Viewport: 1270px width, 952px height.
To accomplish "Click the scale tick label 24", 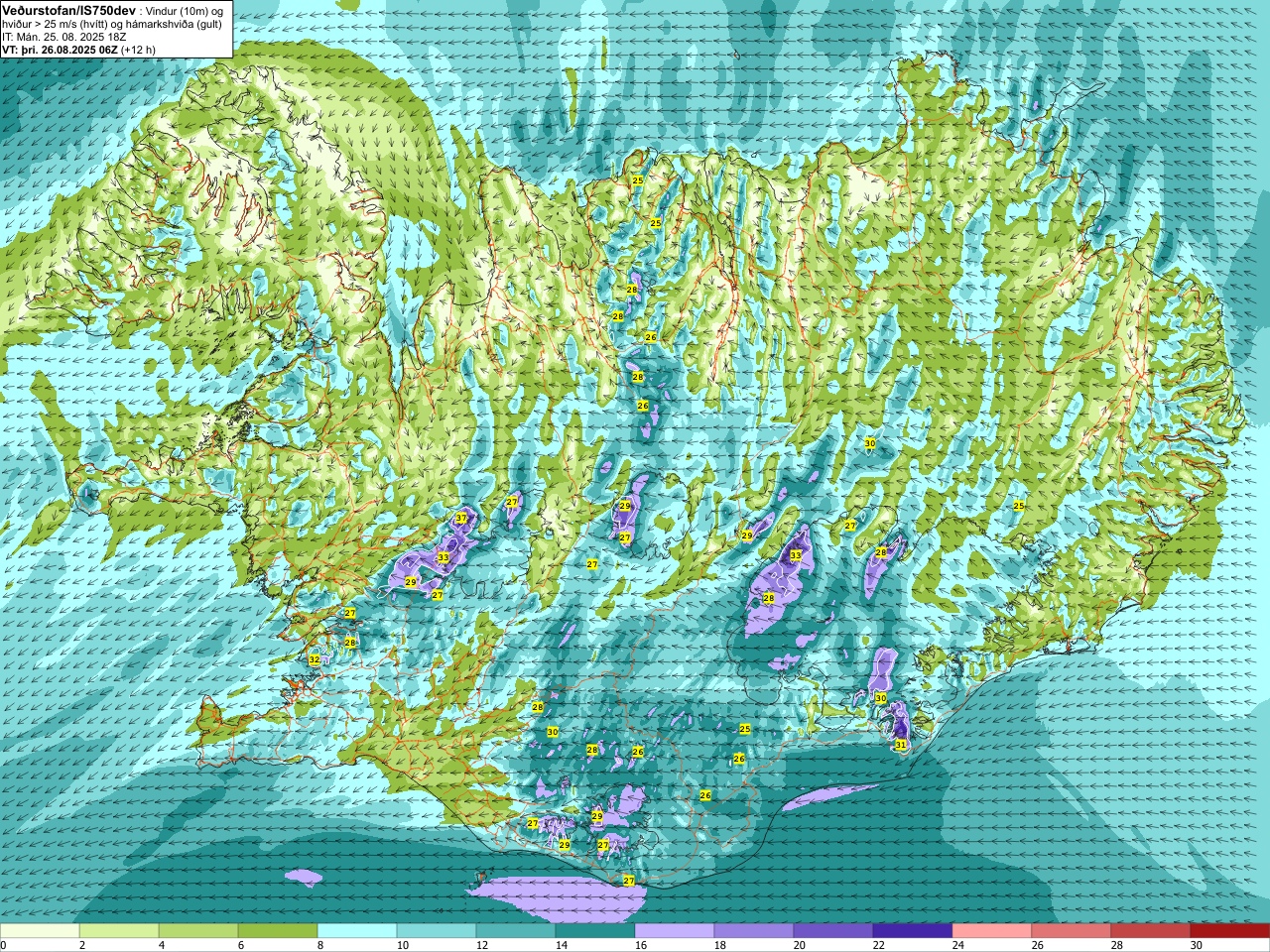I will 957,945.
